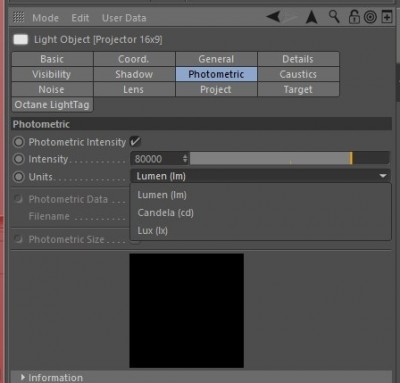Click the up arrow navigation icon
400x383 pixels.
click(x=312, y=17)
